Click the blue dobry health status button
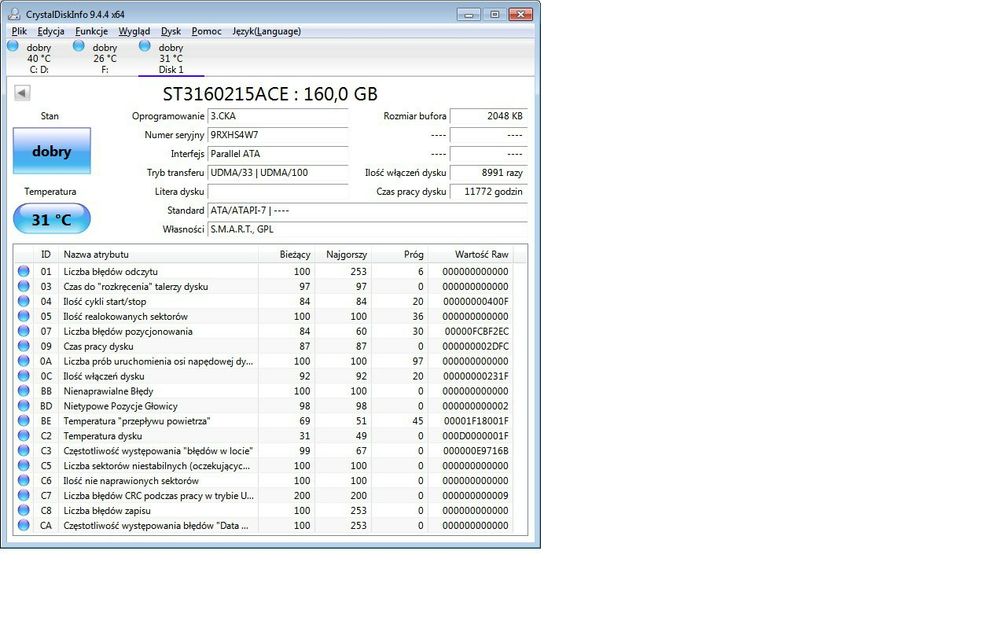 (52, 151)
